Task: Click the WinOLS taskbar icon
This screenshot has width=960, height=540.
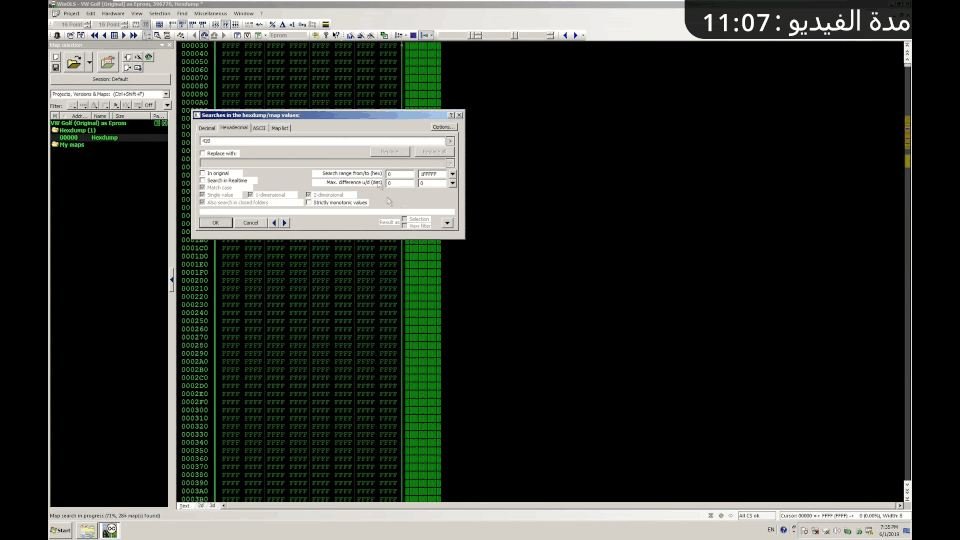Action: click(110, 530)
